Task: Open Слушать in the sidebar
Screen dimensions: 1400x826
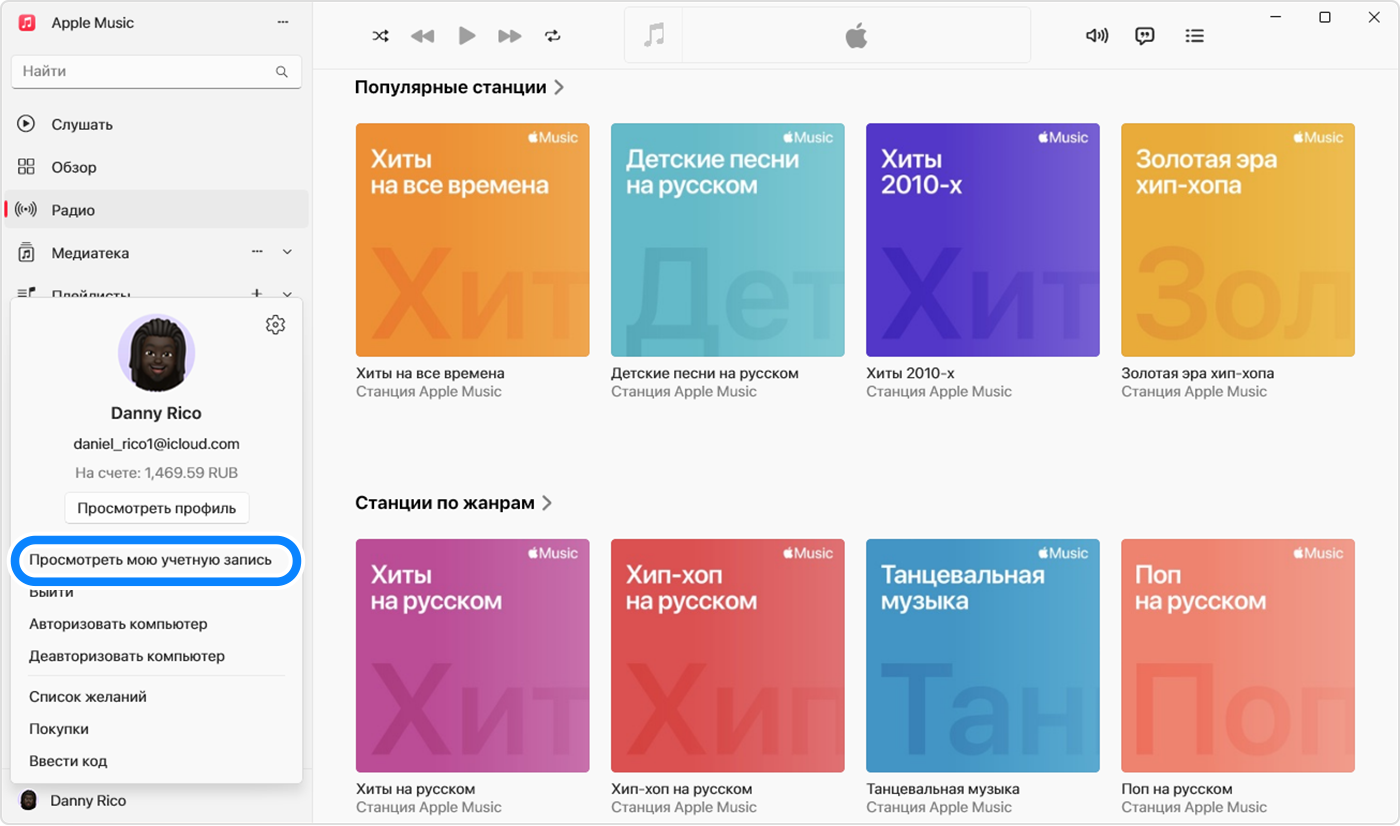Action: point(156,124)
